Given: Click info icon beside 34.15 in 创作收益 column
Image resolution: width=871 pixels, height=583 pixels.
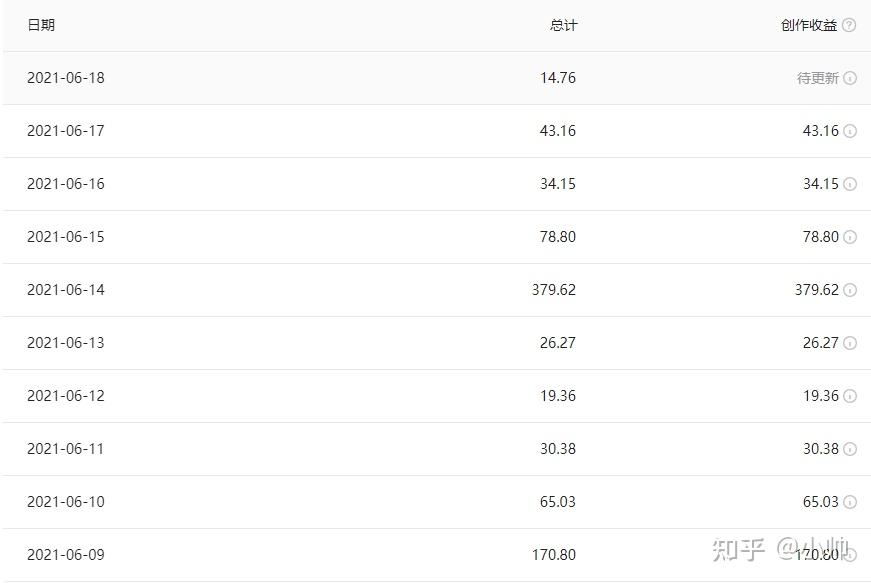Looking at the screenshot, I should click(850, 184).
